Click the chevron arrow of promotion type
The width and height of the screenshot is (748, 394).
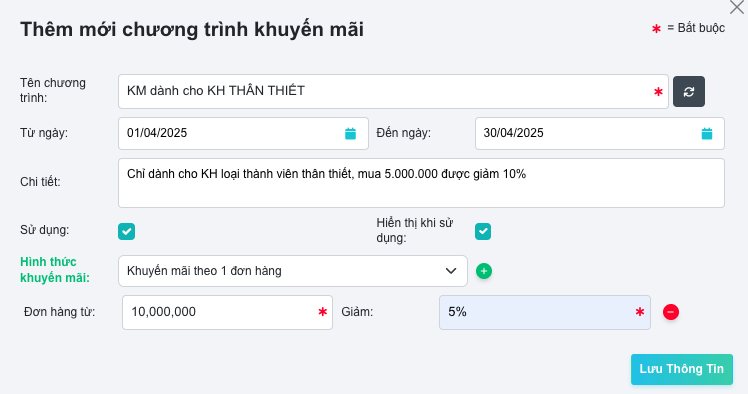[451, 271]
